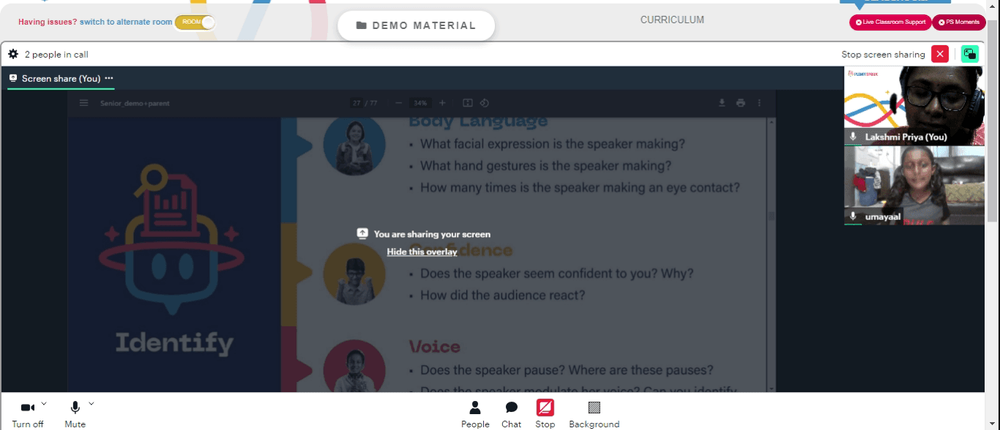Open Live Classroom Support

[x=890, y=22]
